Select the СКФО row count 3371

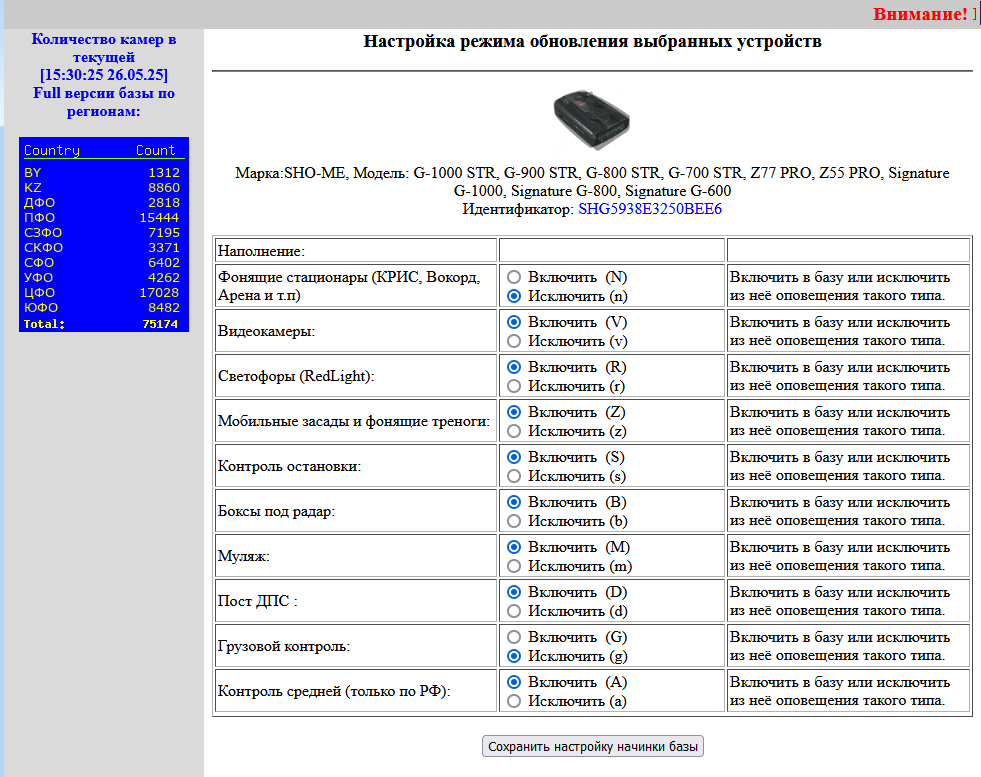point(164,248)
